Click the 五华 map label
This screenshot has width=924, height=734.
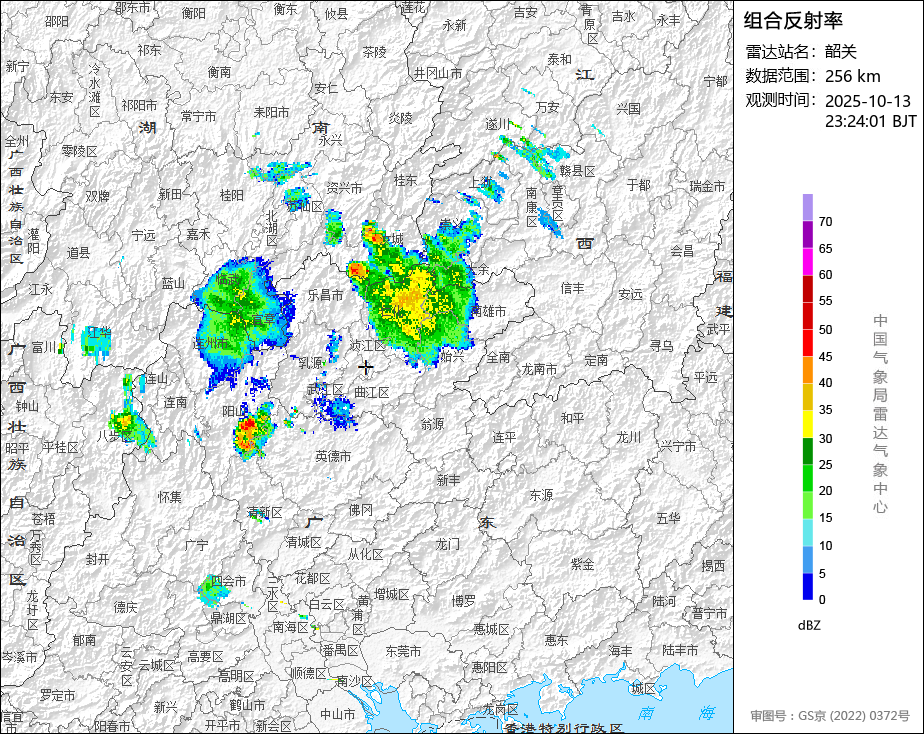(x=668, y=518)
